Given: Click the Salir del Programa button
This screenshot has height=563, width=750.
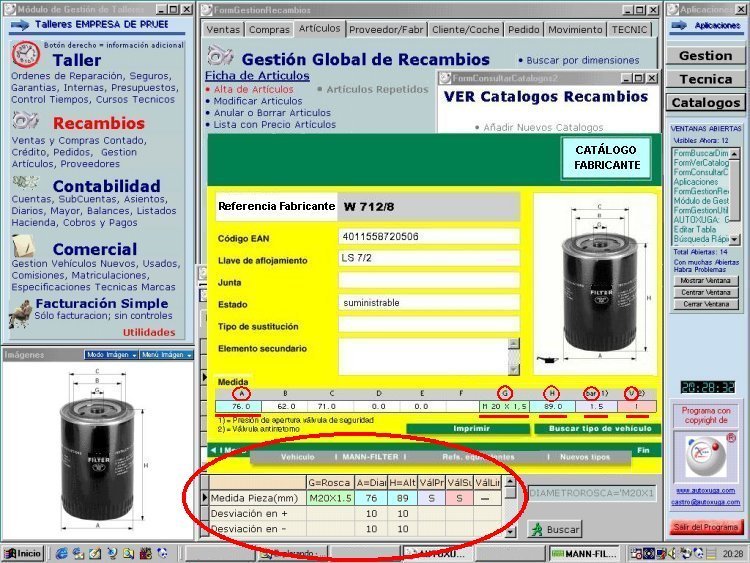Looking at the screenshot, I should click(706, 527).
